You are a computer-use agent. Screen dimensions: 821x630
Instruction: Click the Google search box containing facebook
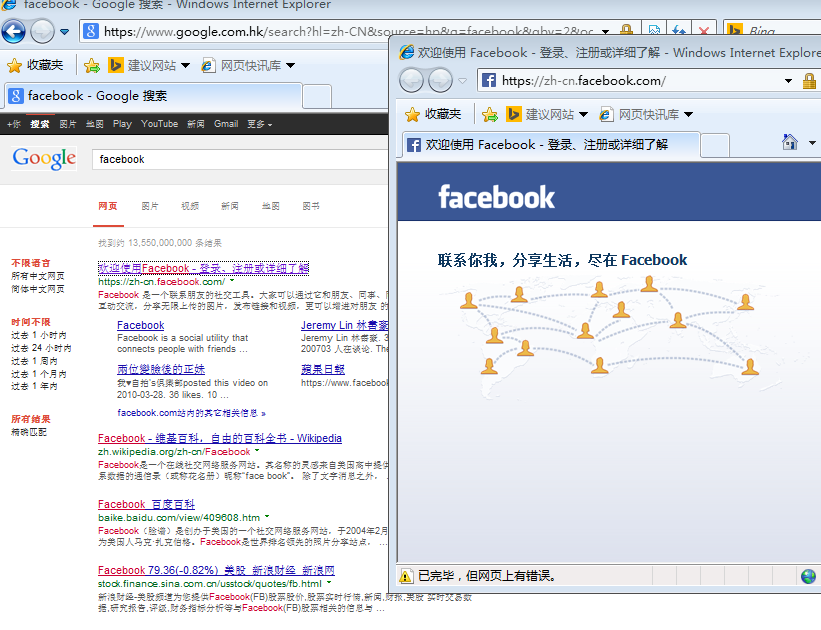pyautogui.click(x=241, y=159)
